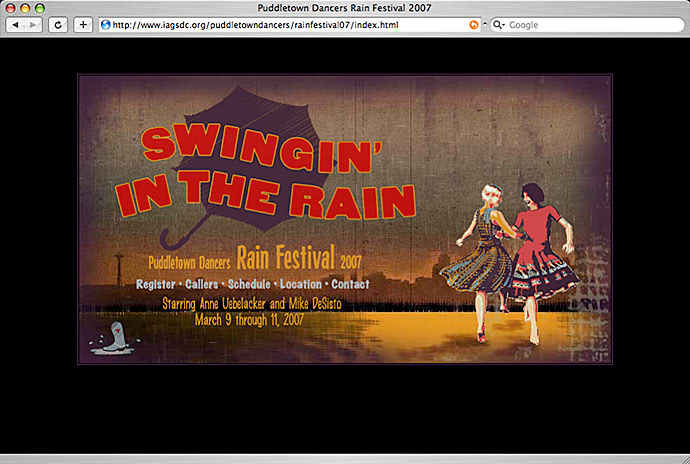Viewport: 690px width, 464px height.
Task: Click the orange RSS/snapback icon in address bar
Action: 474,25
